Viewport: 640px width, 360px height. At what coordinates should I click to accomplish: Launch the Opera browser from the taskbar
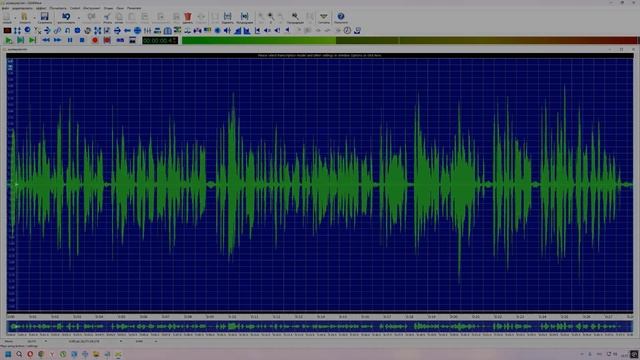click(30, 354)
